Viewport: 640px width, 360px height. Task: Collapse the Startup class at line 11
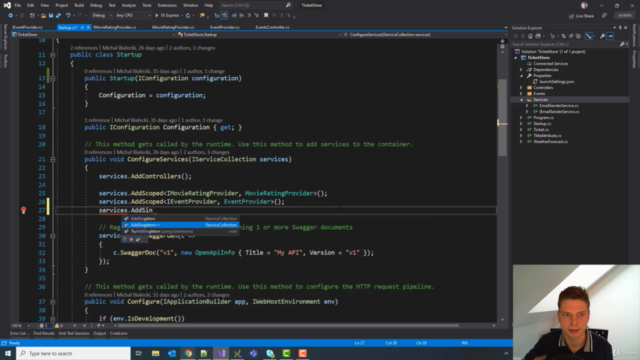(x=53, y=55)
